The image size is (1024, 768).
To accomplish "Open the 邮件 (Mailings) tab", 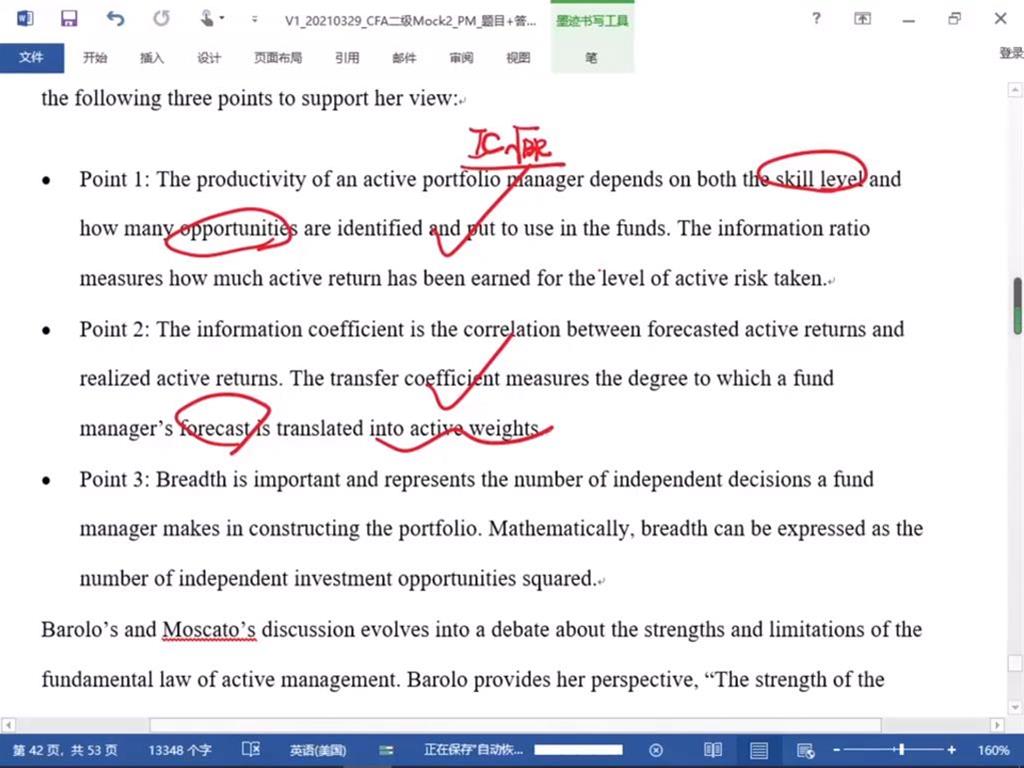I will pos(404,58).
